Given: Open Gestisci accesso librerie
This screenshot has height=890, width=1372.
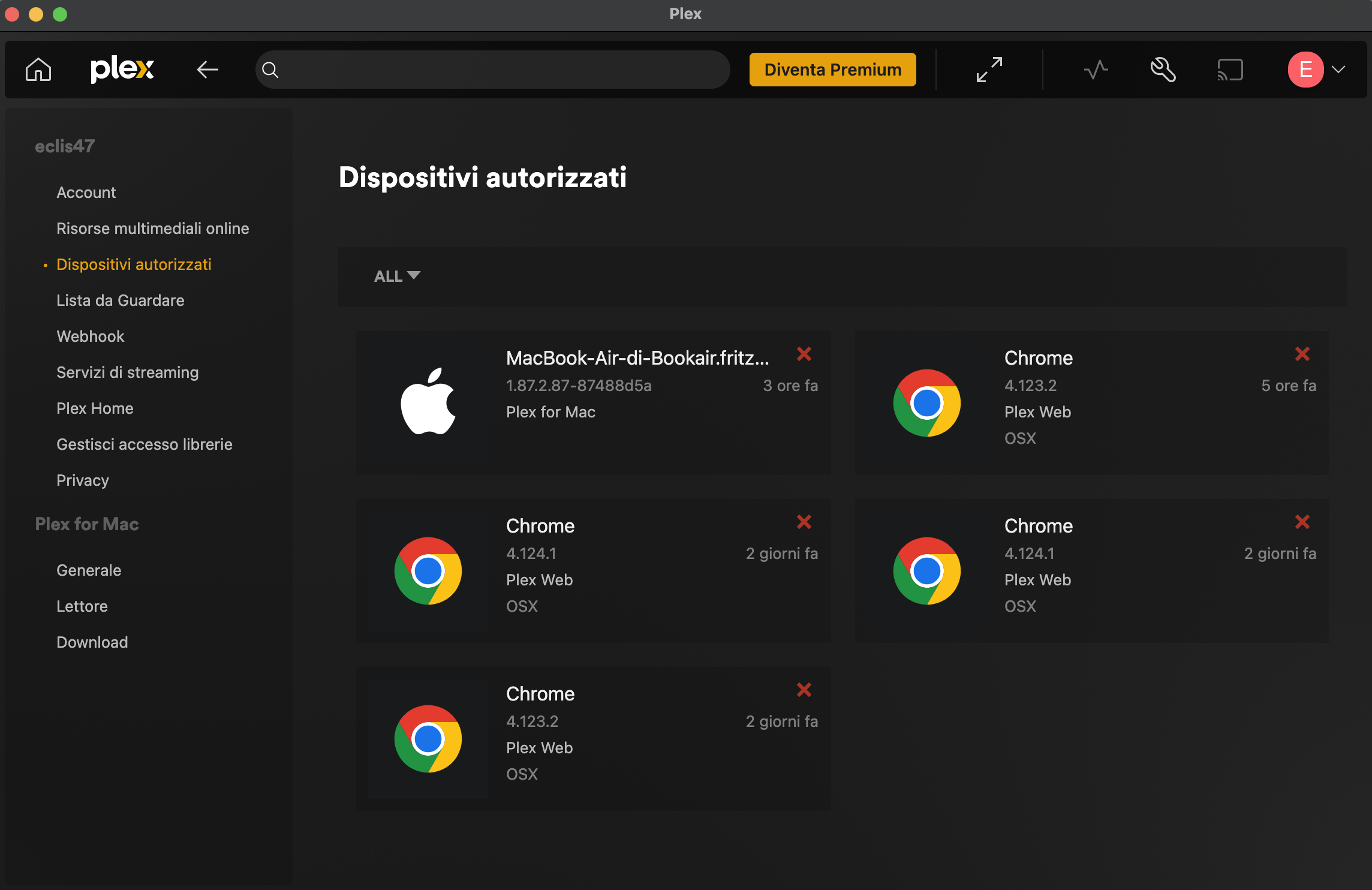Looking at the screenshot, I should (x=144, y=444).
